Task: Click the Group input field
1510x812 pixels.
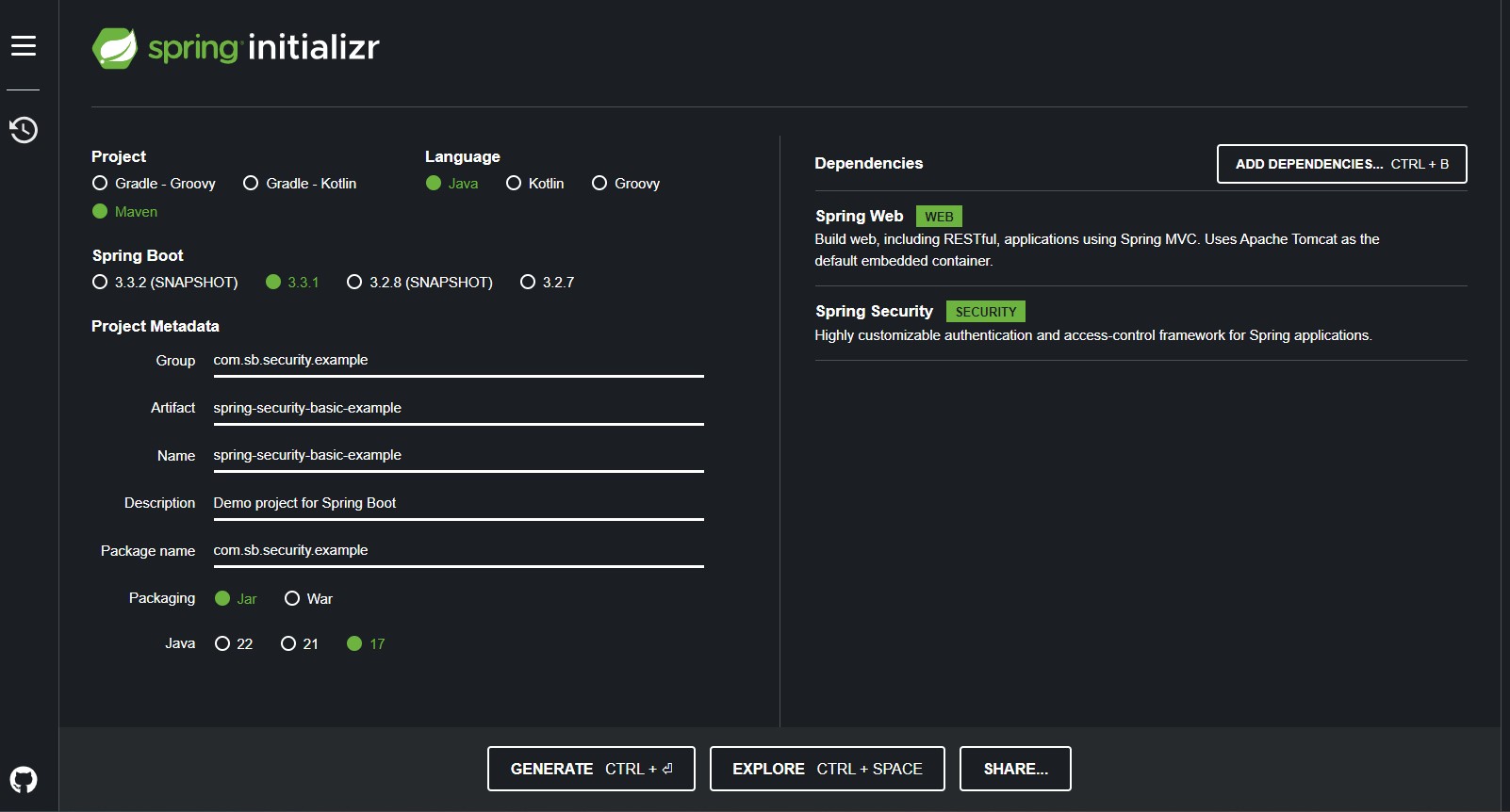Action: (458, 360)
